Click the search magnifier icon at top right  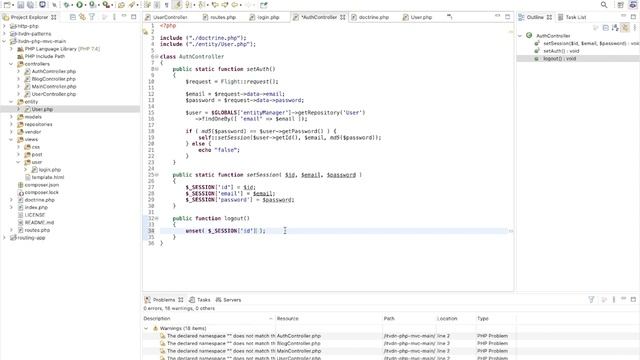click(604, 5)
